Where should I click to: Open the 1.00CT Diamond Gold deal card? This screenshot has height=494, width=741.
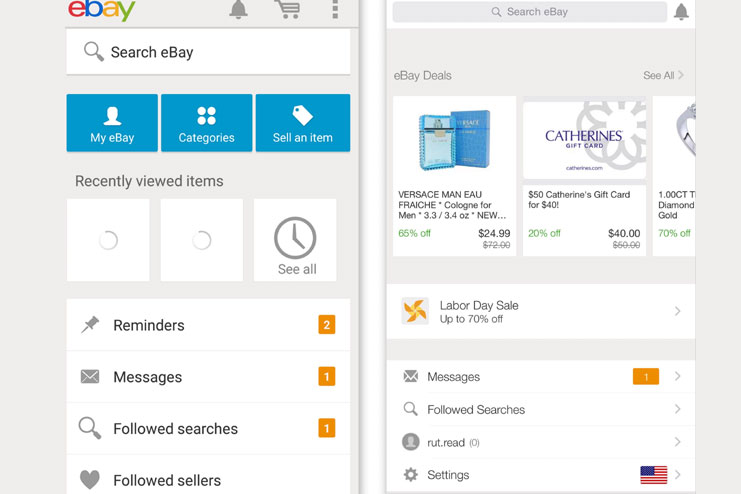click(674, 176)
